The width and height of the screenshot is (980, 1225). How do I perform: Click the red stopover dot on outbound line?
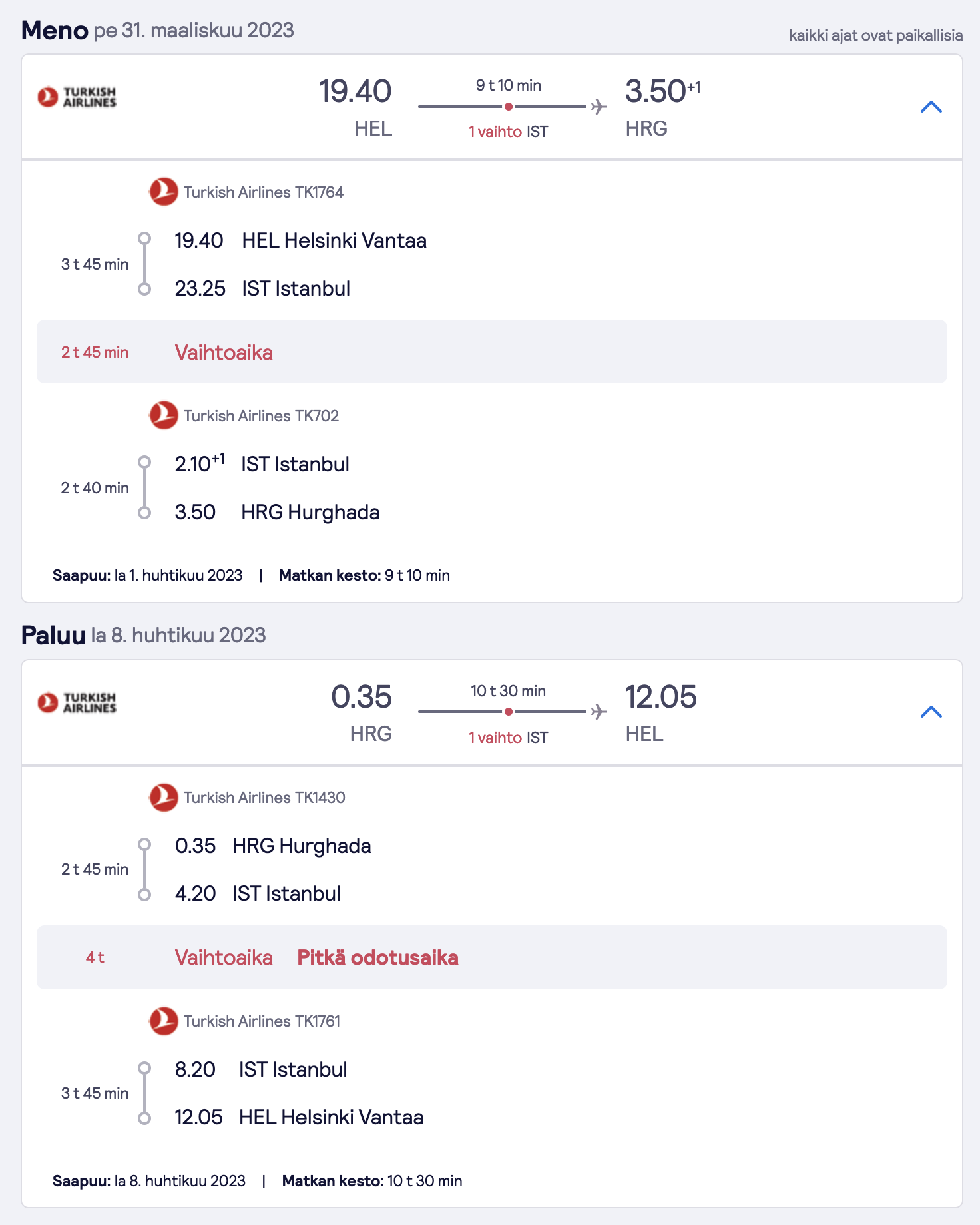pyautogui.click(x=508, y=107)
